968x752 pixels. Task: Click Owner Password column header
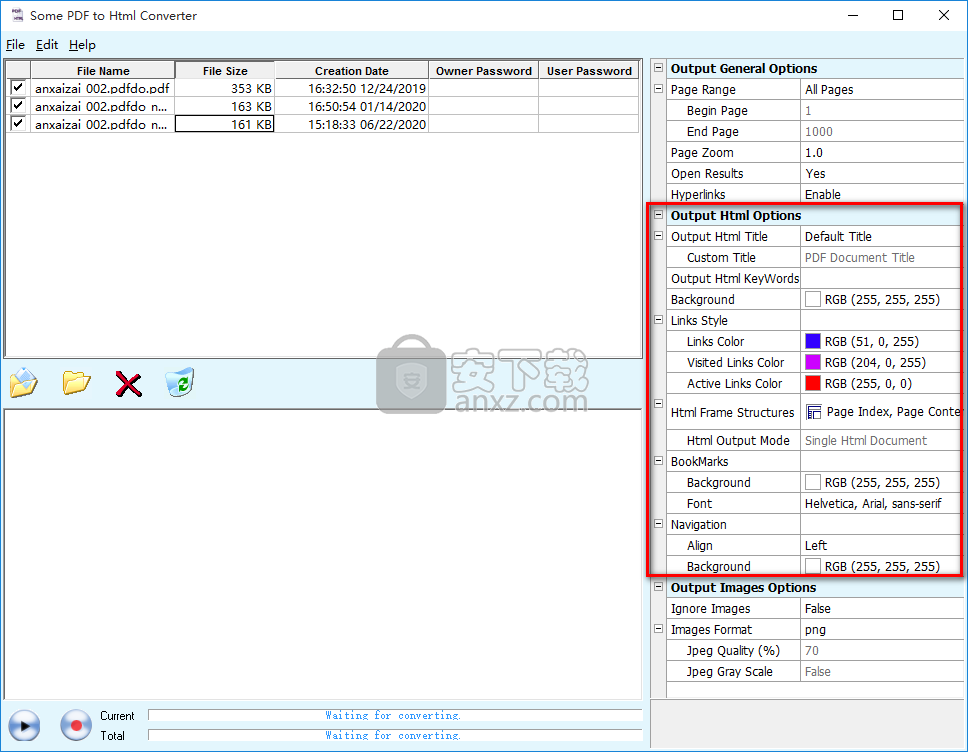[483, 70]
